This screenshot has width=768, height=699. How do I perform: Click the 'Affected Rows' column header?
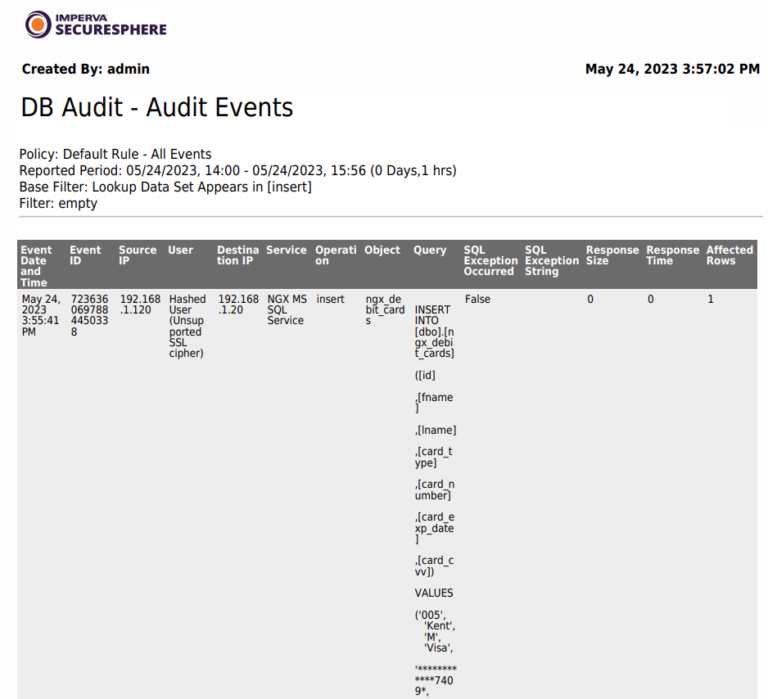click(x=729, y=256)
